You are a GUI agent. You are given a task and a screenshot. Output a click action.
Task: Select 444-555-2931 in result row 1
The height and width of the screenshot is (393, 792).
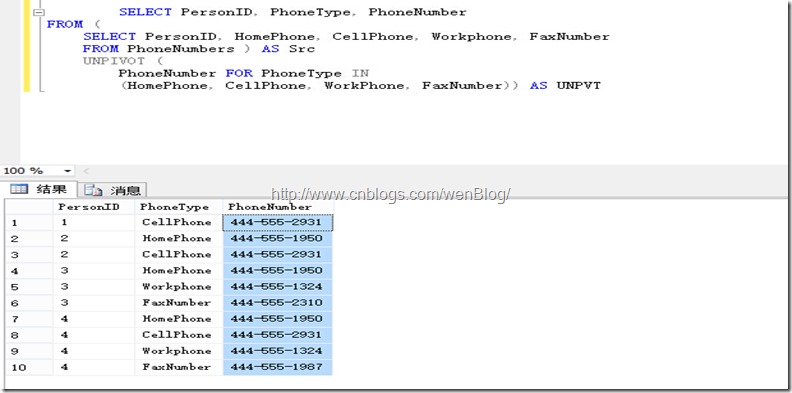click(x=278, y=223)
